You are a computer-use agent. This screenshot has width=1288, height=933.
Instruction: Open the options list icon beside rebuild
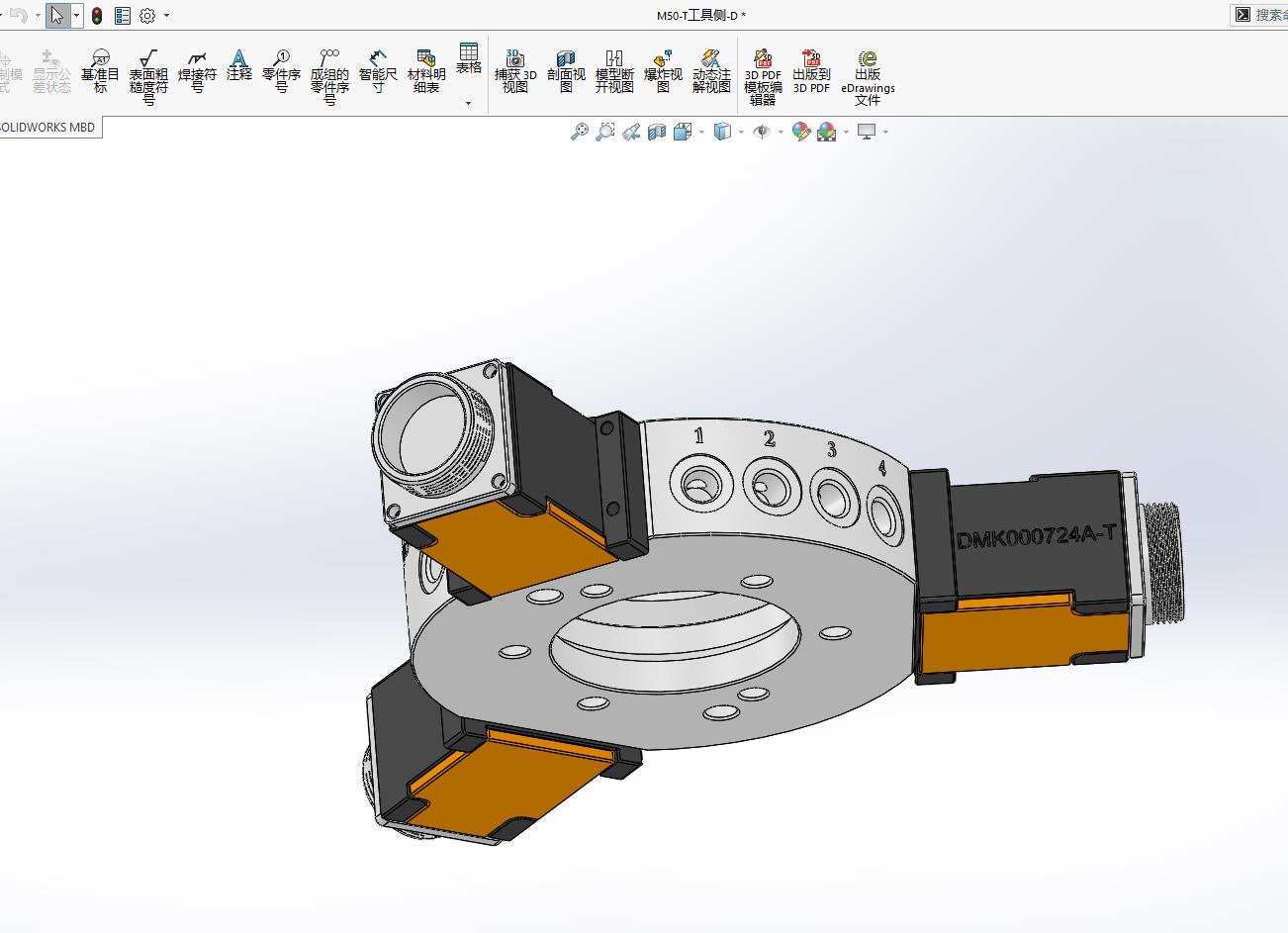[x=123, y=16]
